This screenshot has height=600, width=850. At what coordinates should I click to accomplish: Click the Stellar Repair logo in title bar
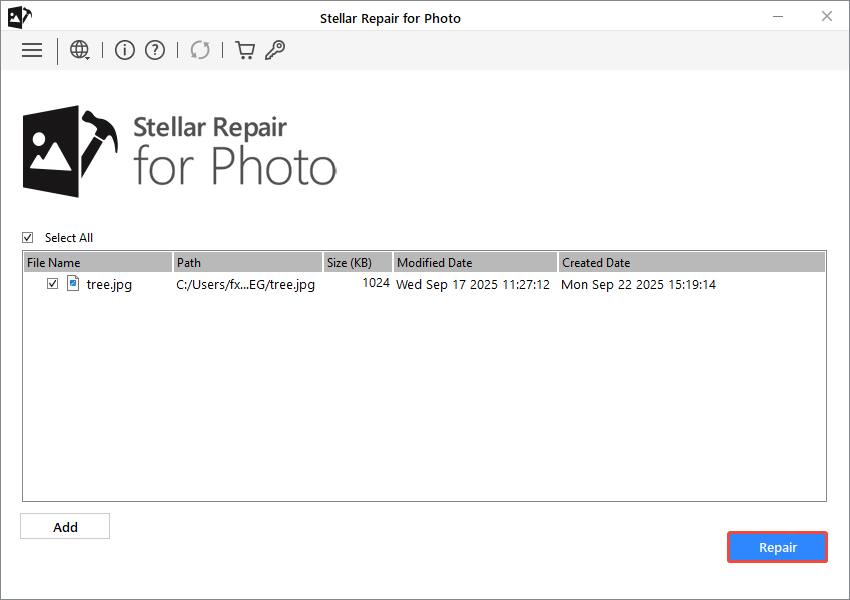click(x=18, y=17)
